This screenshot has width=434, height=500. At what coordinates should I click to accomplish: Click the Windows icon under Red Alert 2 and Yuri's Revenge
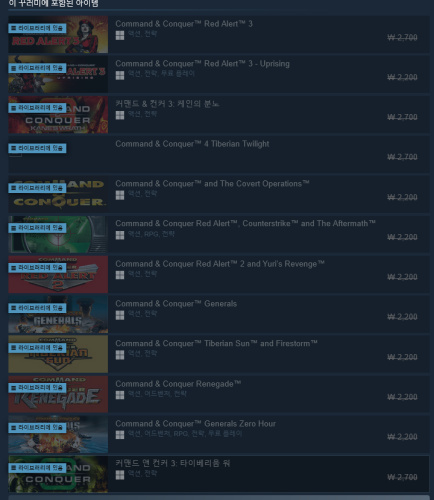tap(120, 275)
